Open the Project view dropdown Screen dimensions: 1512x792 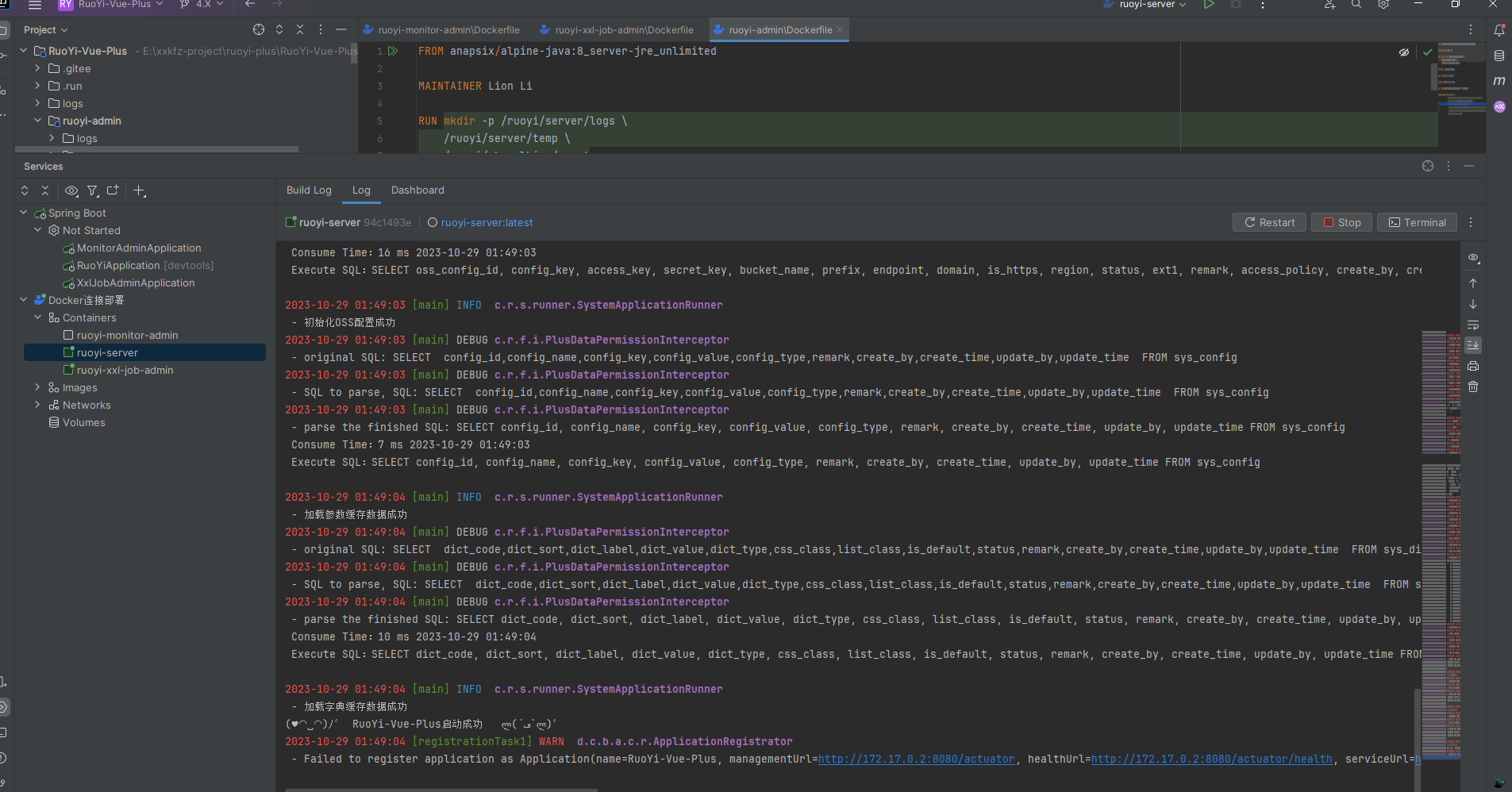coord(45,29)
